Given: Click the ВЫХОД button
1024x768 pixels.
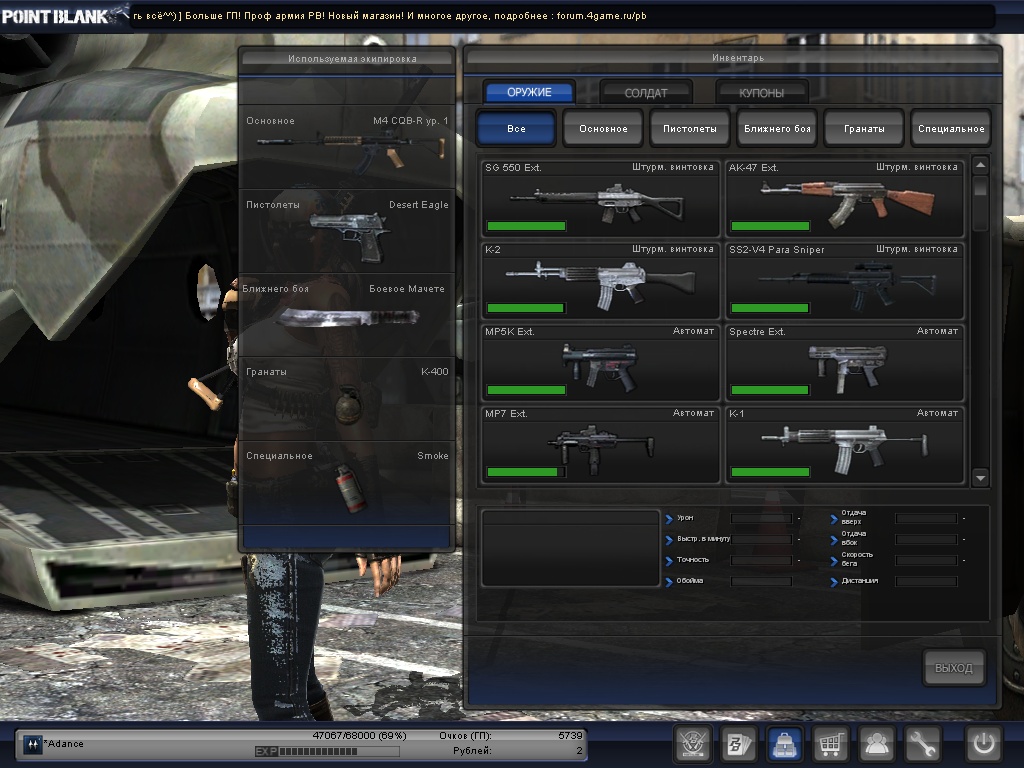Looking at the screenshot, I should click(x=953, y=667).
